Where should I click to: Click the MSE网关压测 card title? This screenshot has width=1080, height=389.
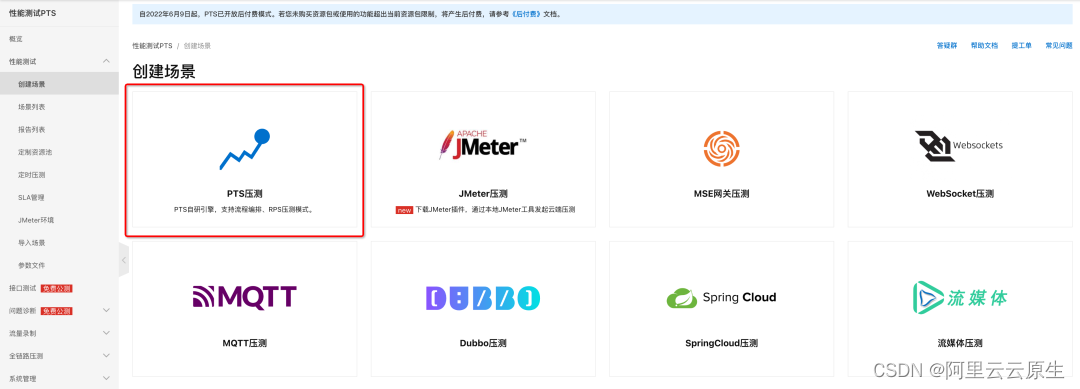pos(721,194)
